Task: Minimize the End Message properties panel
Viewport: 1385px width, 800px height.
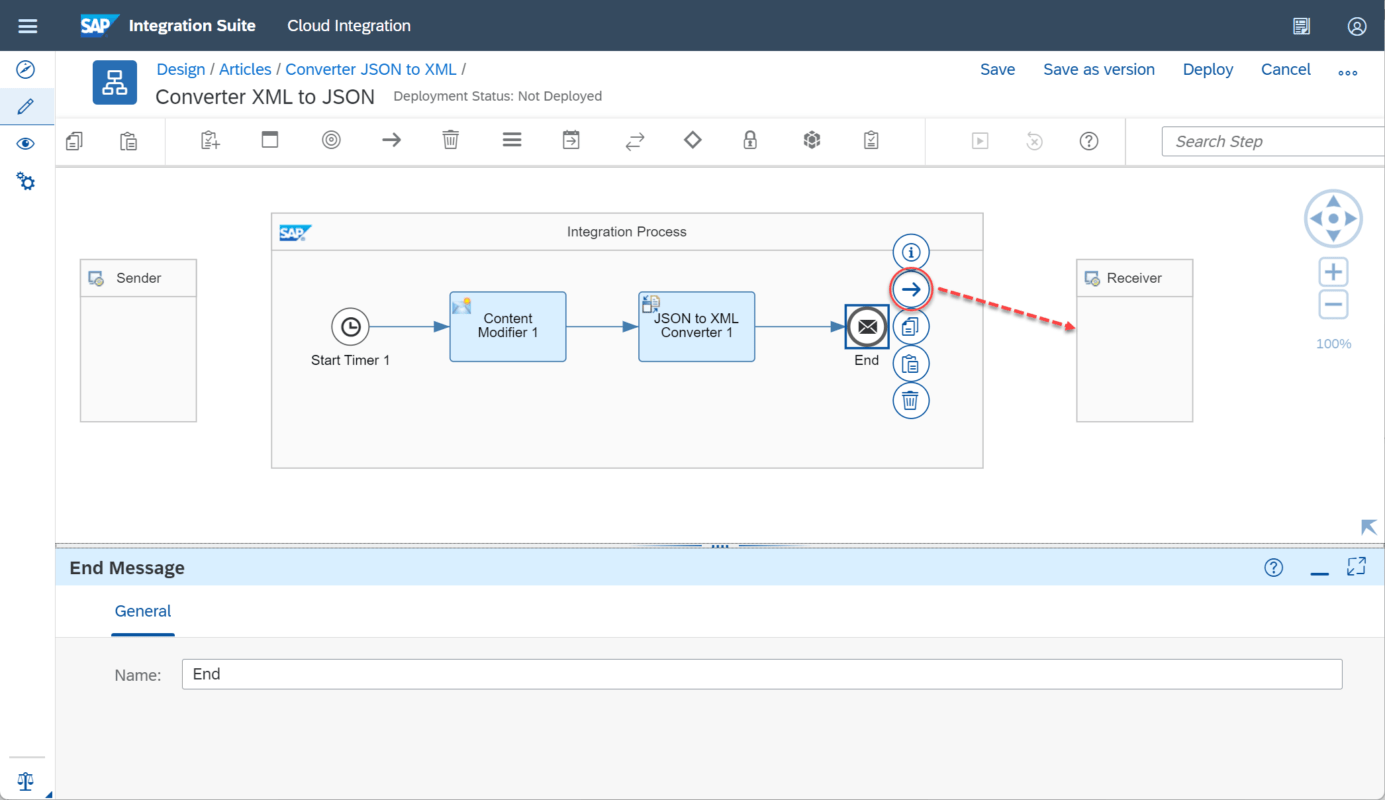Action: point(1319,572)
